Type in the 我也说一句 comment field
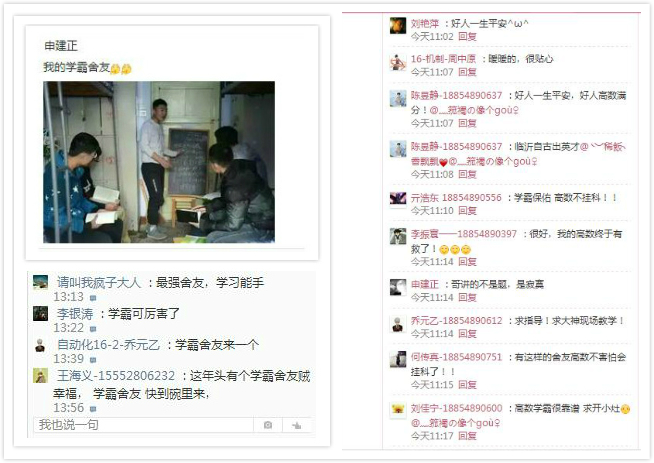This screenshot has width=654, height=463. pos(143,425)
